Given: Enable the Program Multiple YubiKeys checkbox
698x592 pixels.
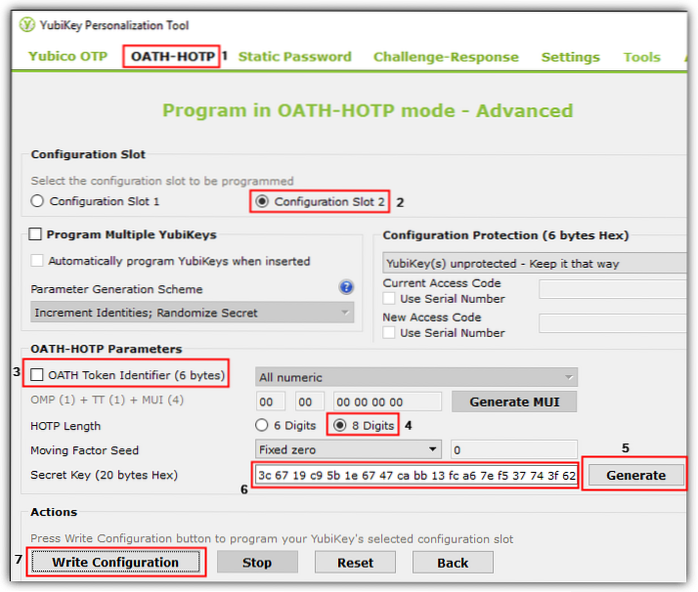Looking at the screenshot, I should click(37, 235).
